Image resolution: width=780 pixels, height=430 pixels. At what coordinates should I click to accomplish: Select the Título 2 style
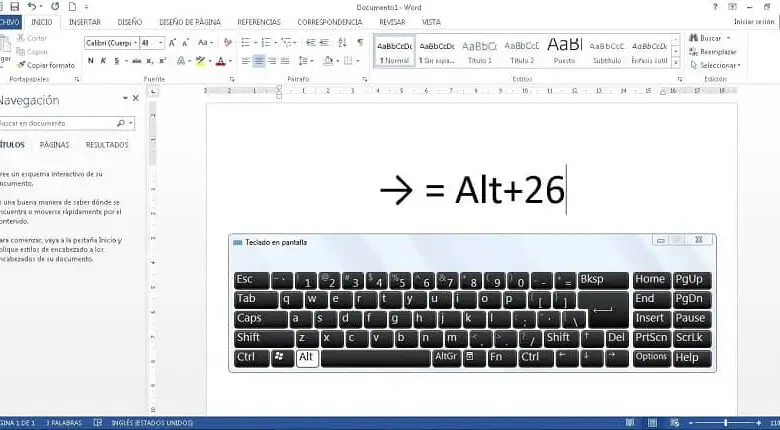click(x=521, y=52)
